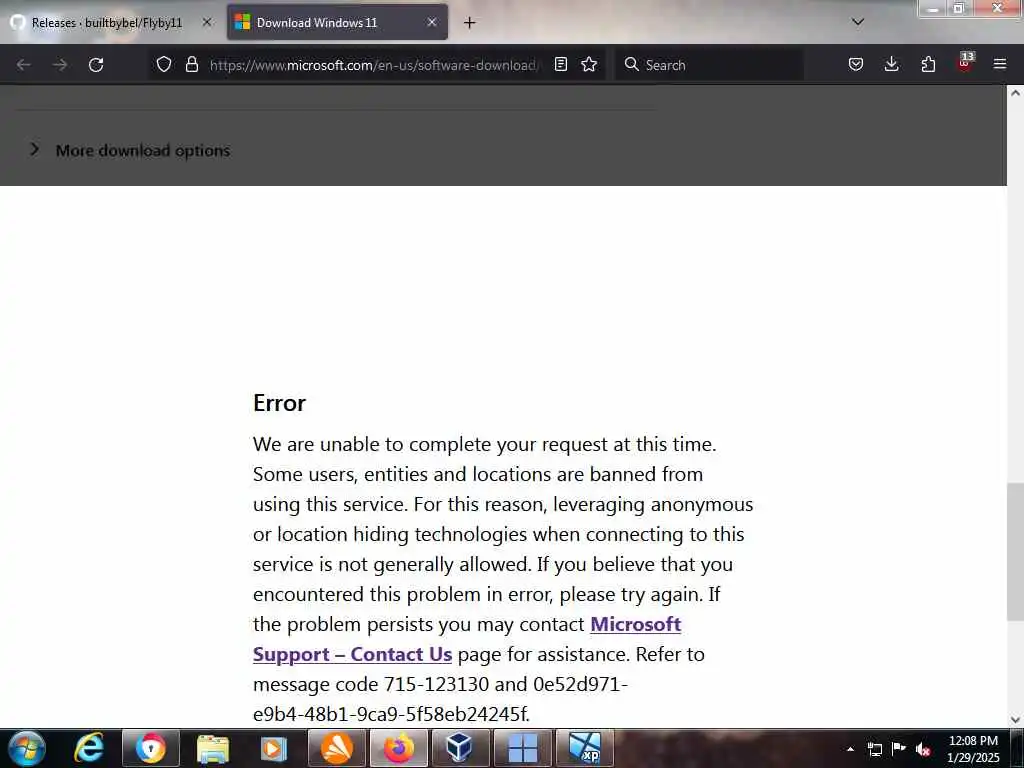This screenshot has height=768, width=1024.
Task: Open tracking protection shield info
Action: tap(164, 64)
